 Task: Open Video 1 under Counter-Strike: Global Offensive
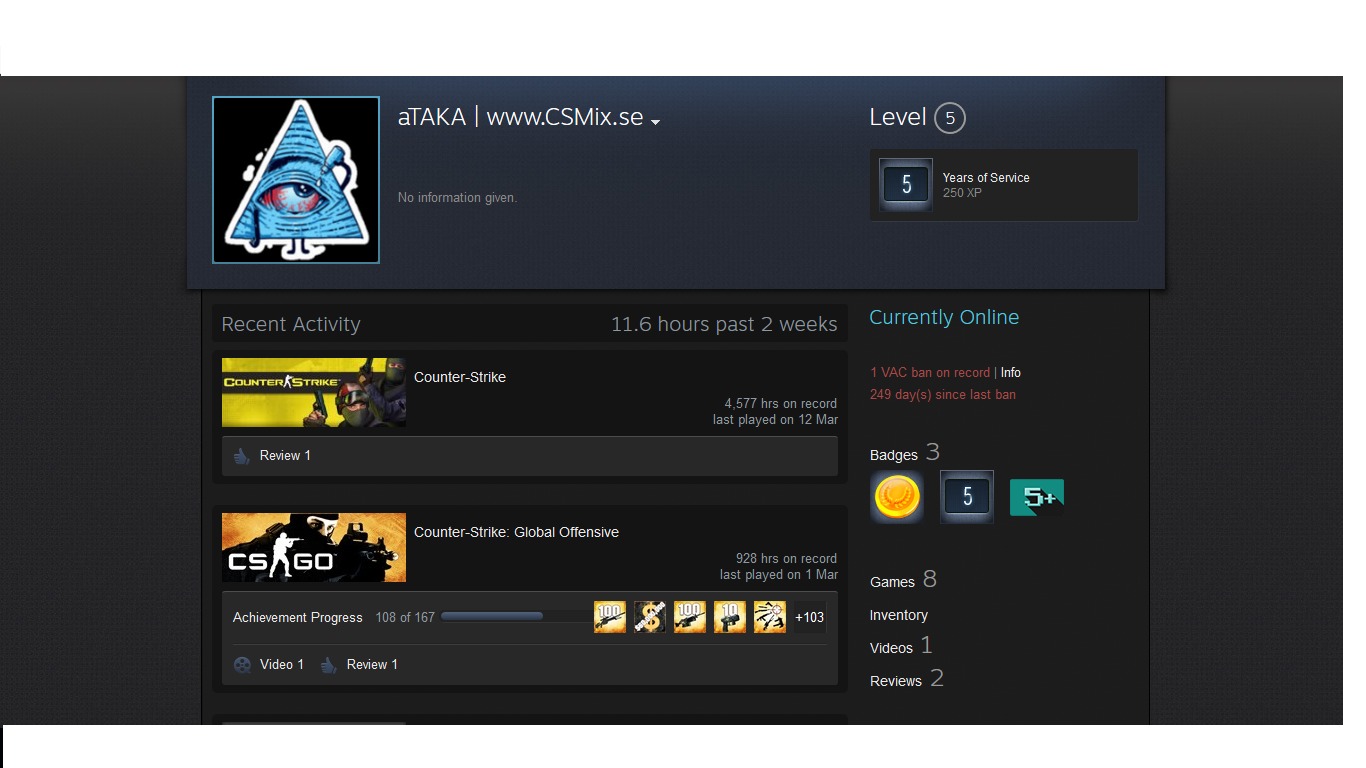(282, 664)
